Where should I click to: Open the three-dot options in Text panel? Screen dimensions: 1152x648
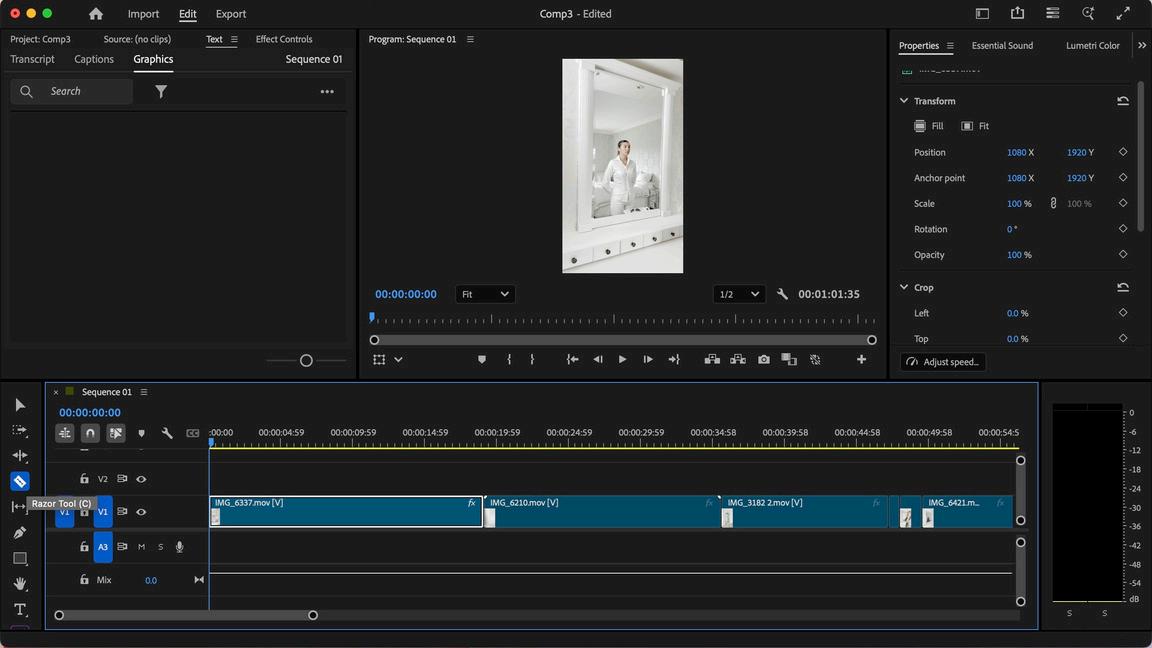point(327,92)
